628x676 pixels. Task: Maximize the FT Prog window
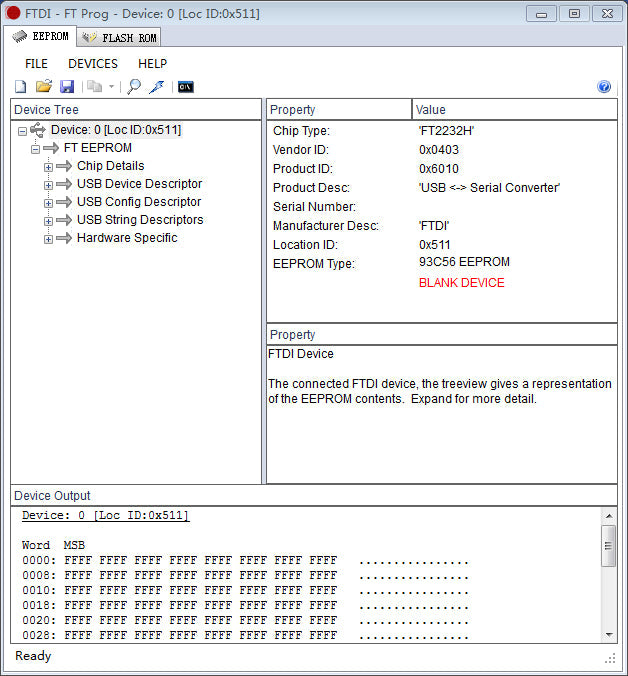pyautogui.click(x=574, y=14)
